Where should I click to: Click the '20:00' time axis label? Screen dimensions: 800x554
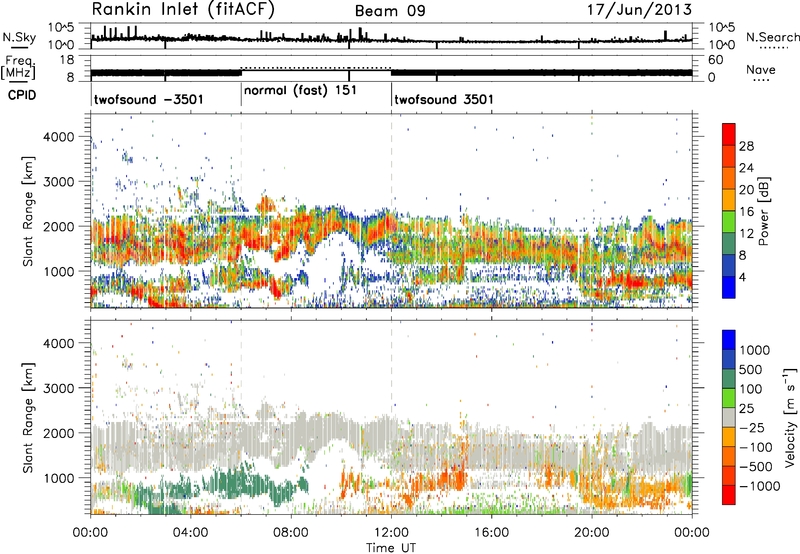[x=592, y=533]
